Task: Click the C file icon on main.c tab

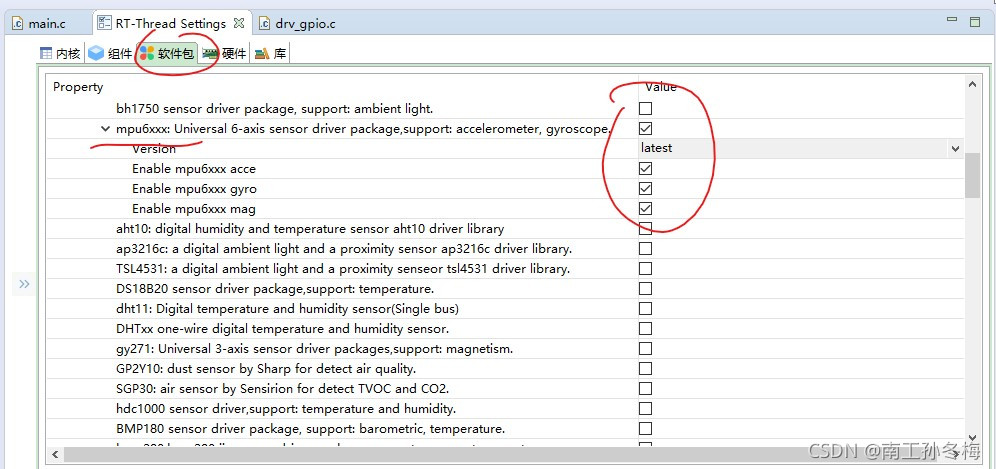Action: (18, 24)
